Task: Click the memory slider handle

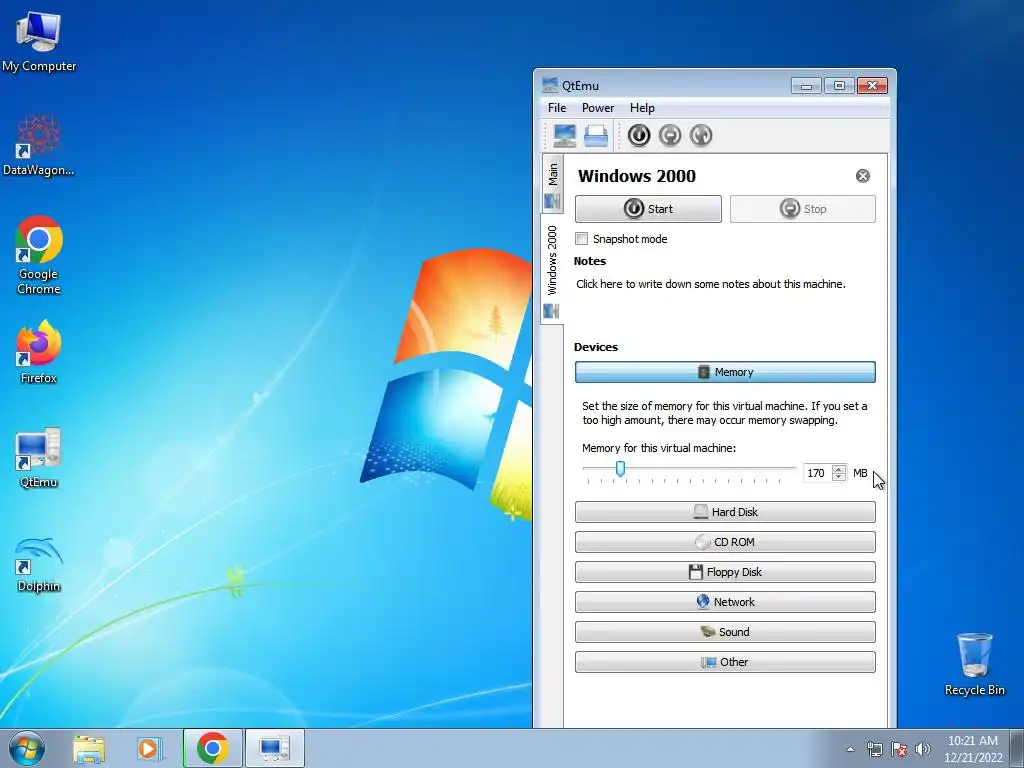Action: click(x=620, y=468)
